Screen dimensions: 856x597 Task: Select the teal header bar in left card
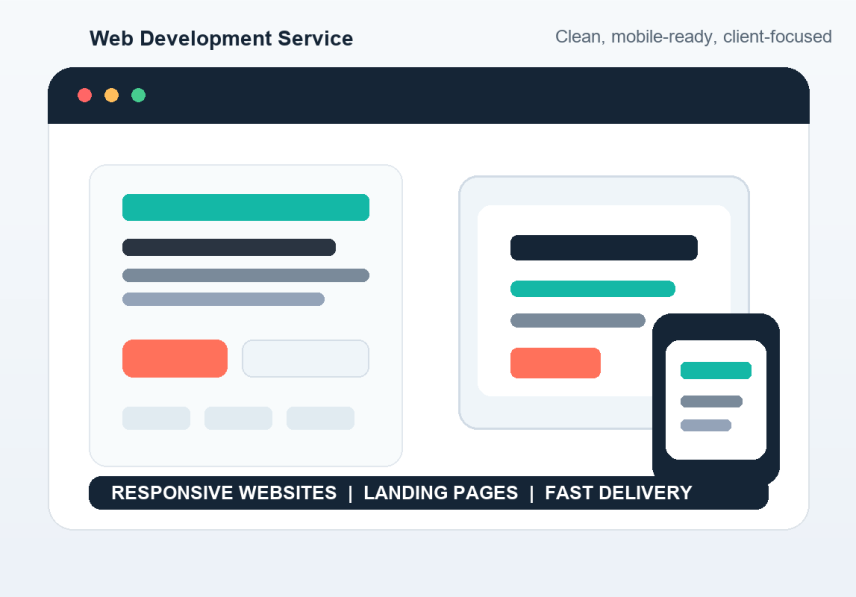[x=246, y=207]
